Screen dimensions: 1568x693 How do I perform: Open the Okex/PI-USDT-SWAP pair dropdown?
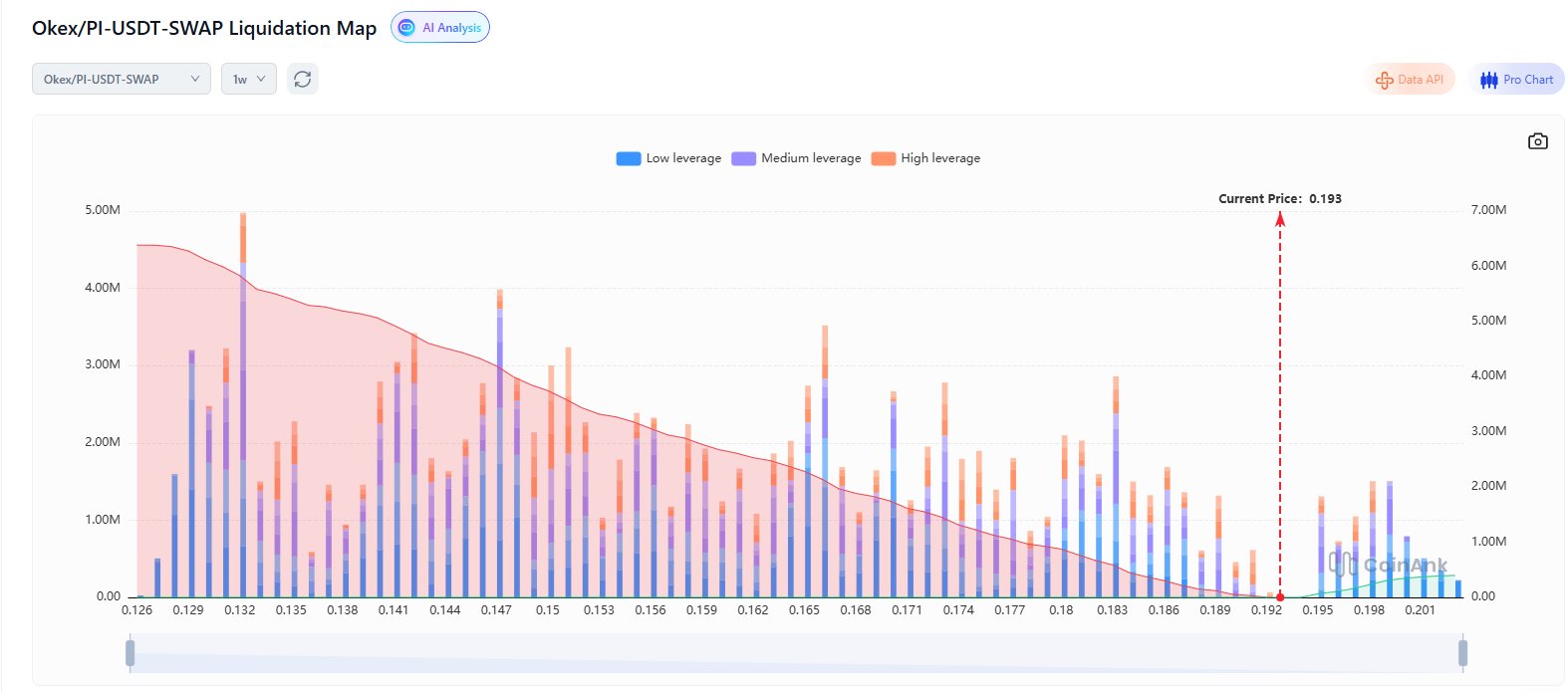(x=121, y=79)
